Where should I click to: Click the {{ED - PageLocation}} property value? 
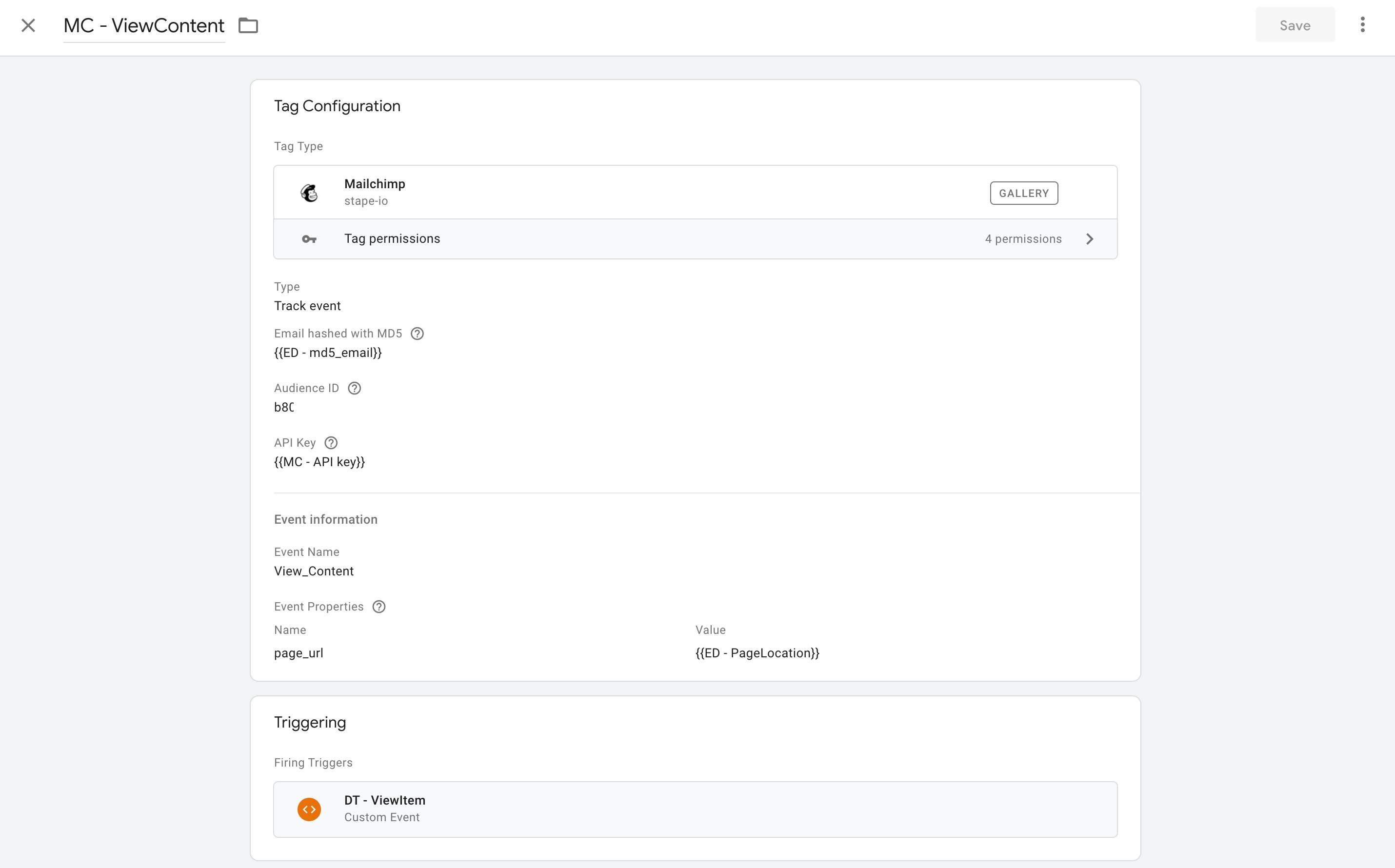click(x=757, y=653)
